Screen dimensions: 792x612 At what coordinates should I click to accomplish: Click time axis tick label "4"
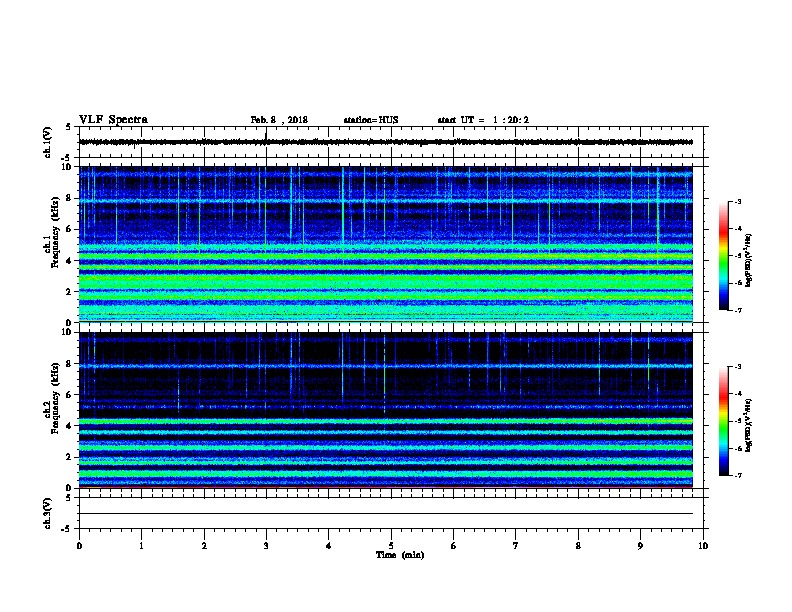(329, 546)
